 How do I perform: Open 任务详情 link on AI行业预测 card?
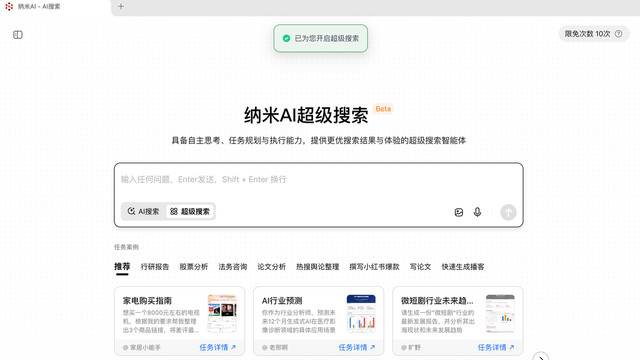357,347
